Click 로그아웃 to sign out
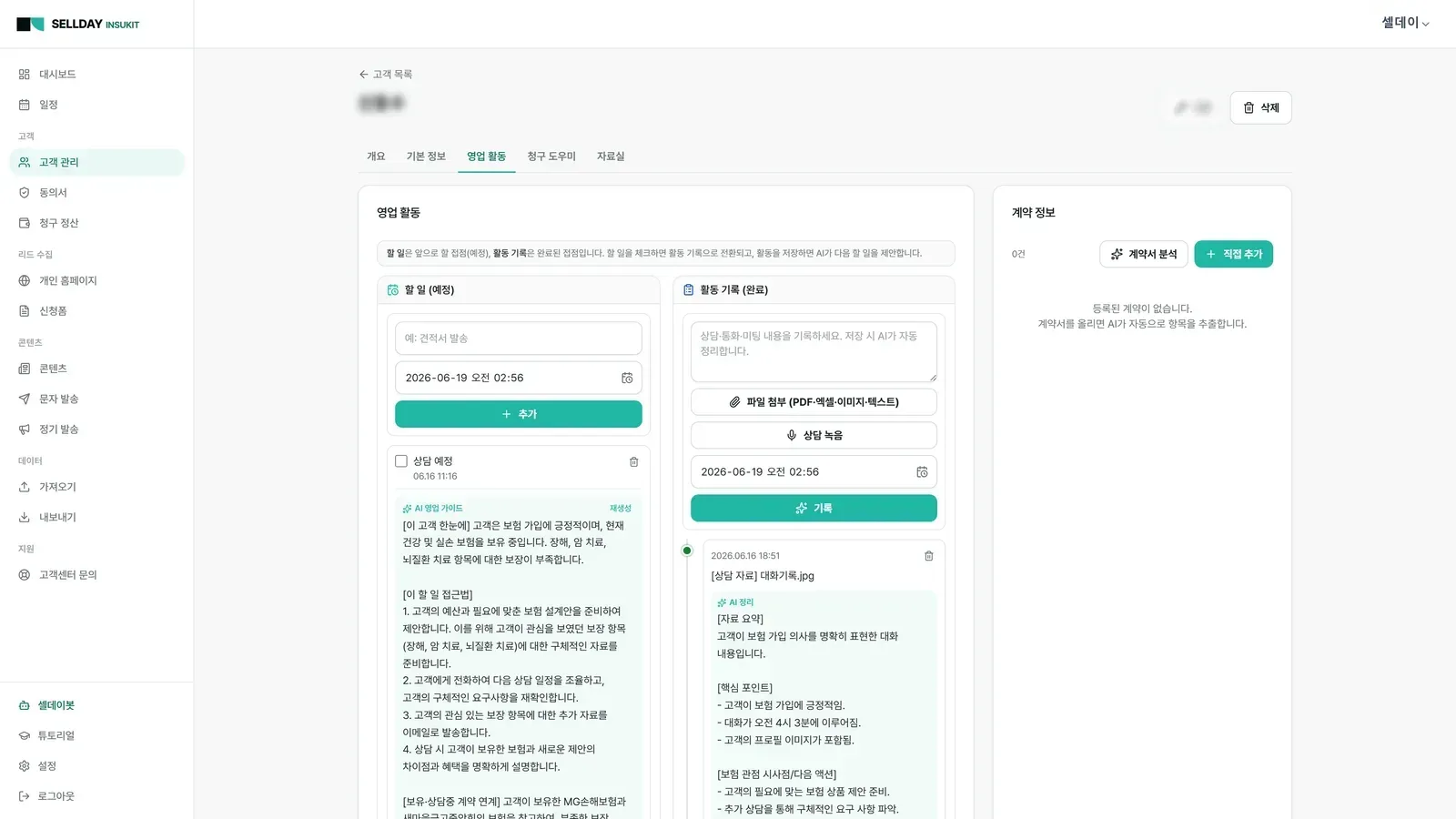Screen dimensions: 1456x819 [96, 796]
